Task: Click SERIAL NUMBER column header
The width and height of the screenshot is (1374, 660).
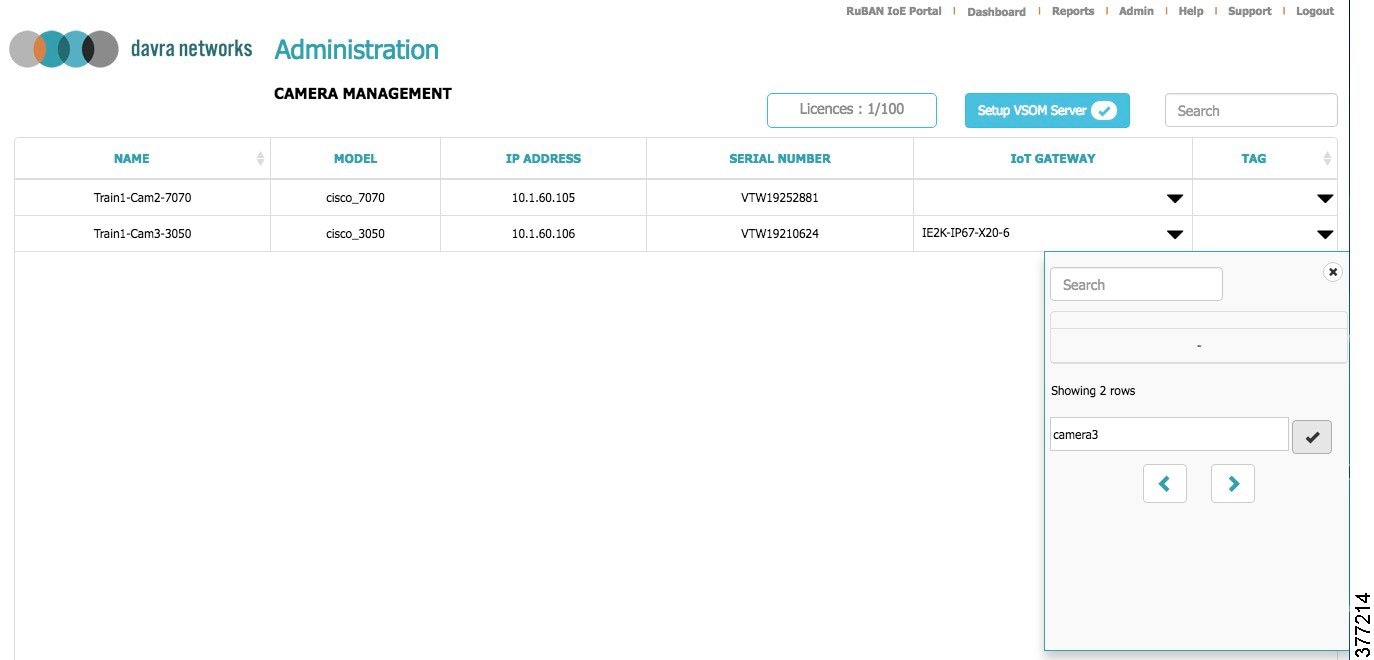Action: pos(780,158)
